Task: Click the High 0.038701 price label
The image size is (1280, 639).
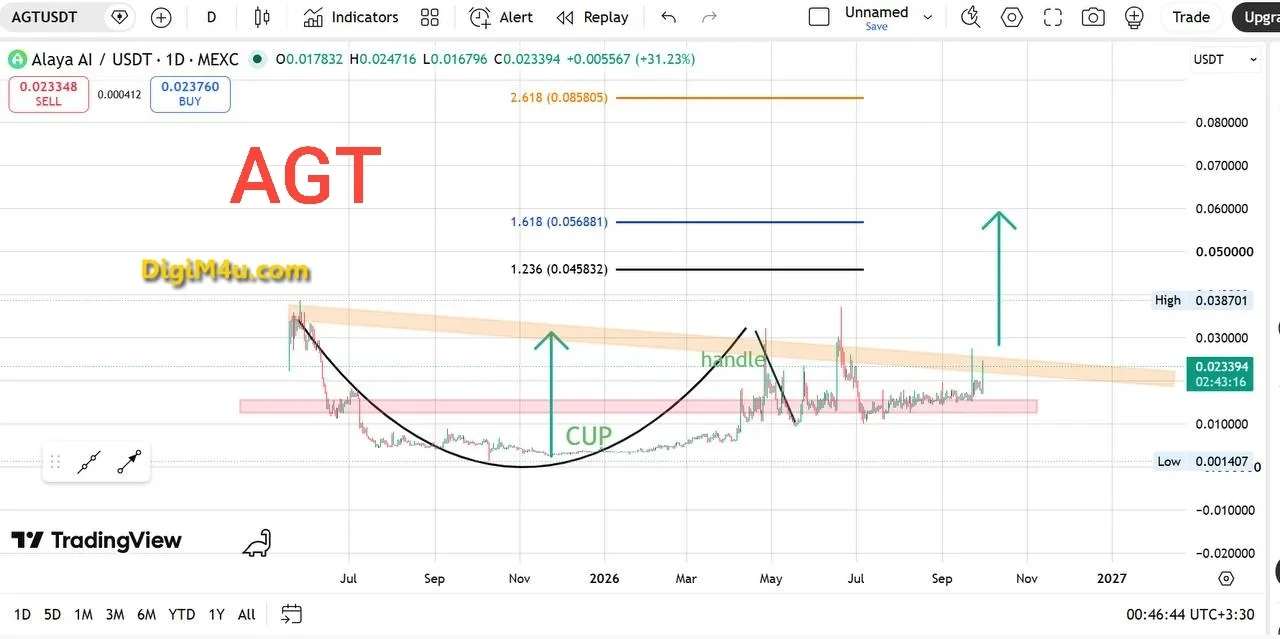Action: coord(1201,300)
